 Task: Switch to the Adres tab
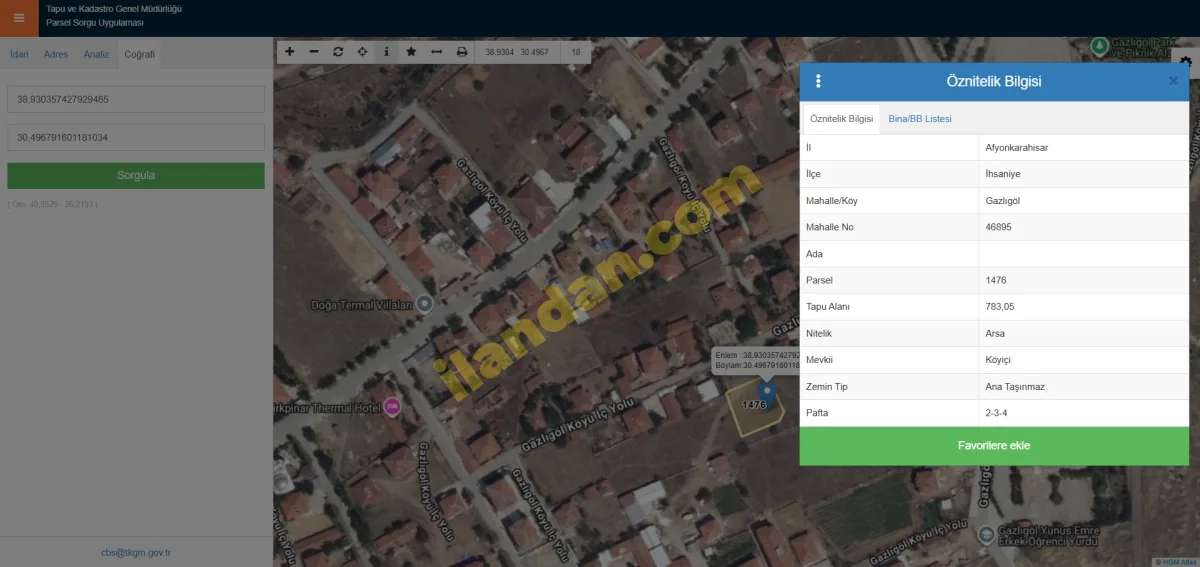point(56,54)
